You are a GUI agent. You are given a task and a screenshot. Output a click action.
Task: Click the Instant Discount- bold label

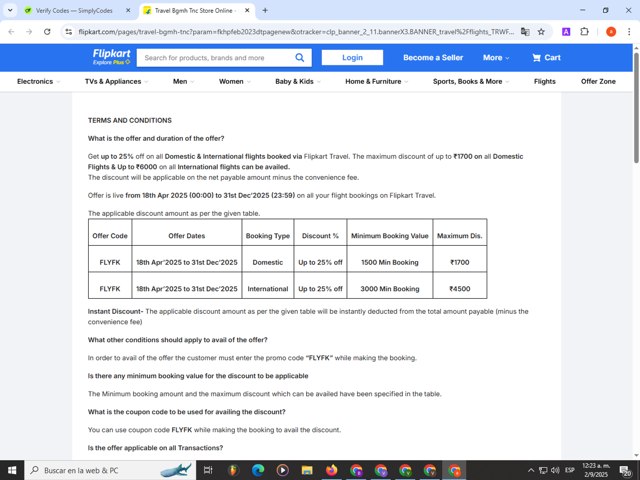pos(116,311)
